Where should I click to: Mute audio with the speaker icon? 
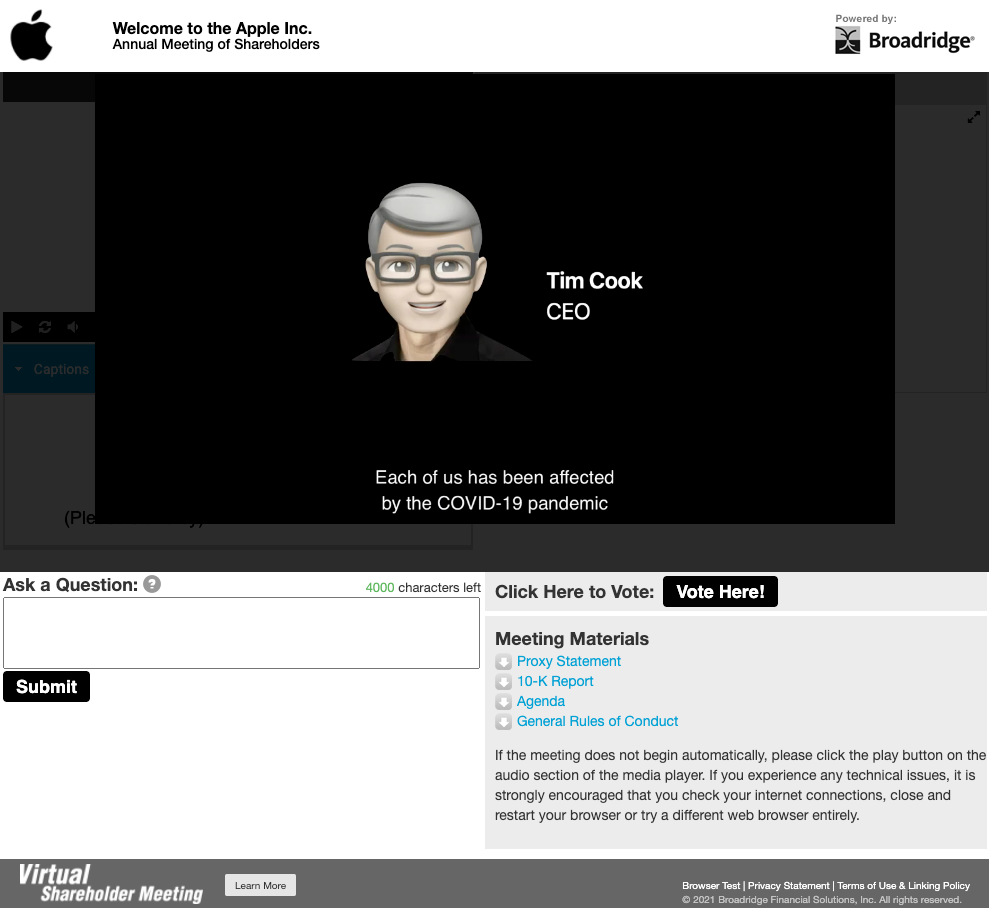[x=73, y=327]
